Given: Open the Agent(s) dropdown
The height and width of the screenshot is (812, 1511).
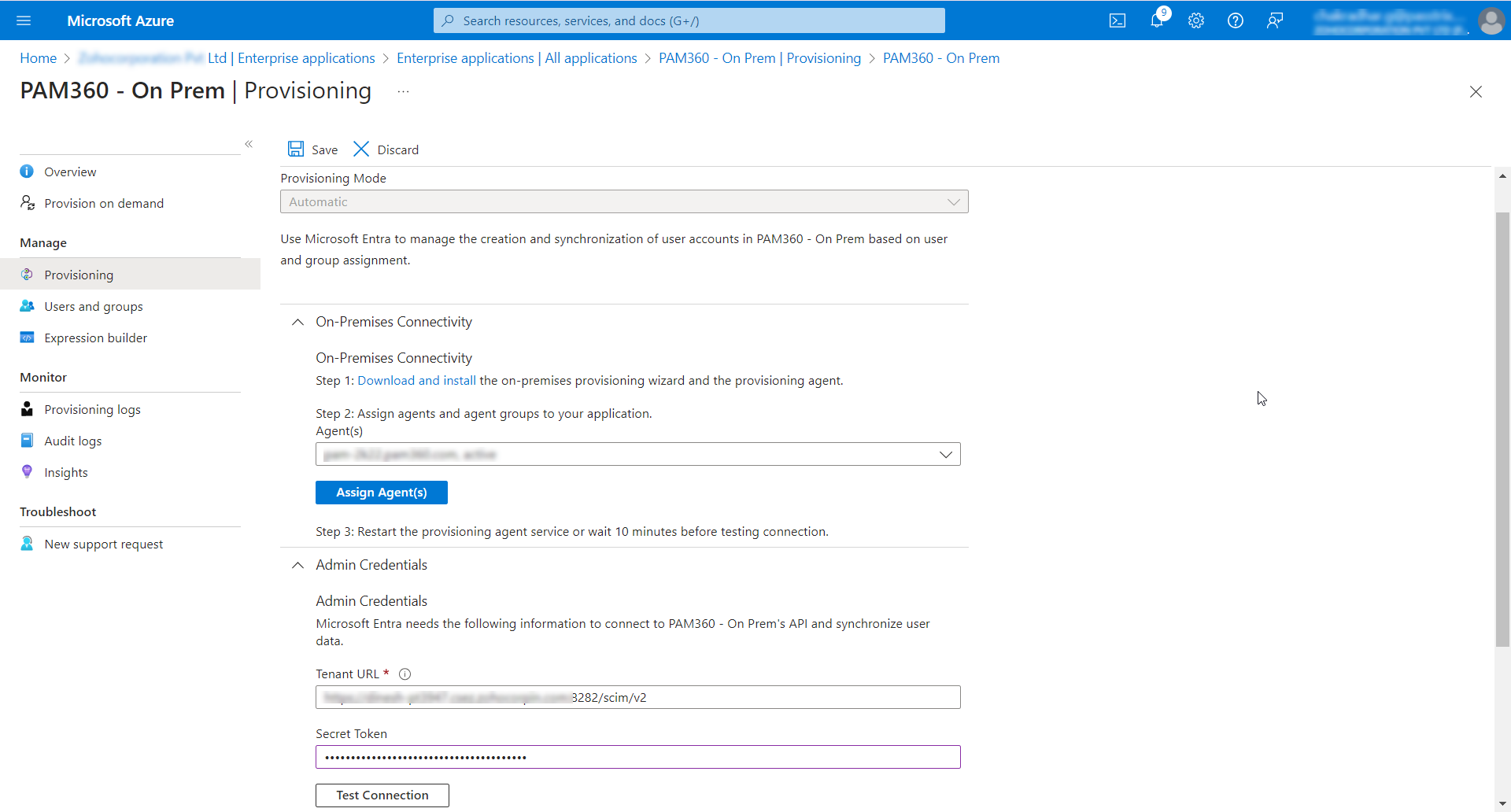Looking at the screenshot, I should click(x=637, y=455).
